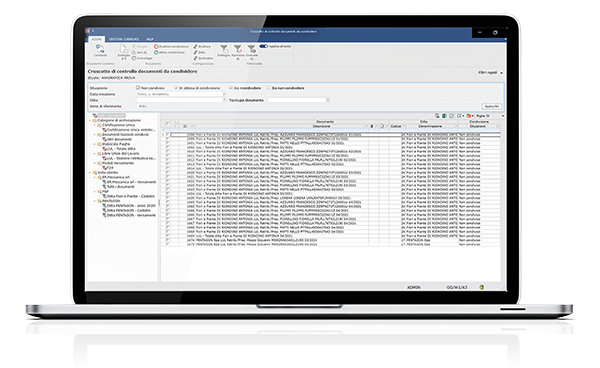The width and height of the screenshot is (600, 368).
Task: Collapse the Filtri rapidi panel
Action: click(501, 73)
